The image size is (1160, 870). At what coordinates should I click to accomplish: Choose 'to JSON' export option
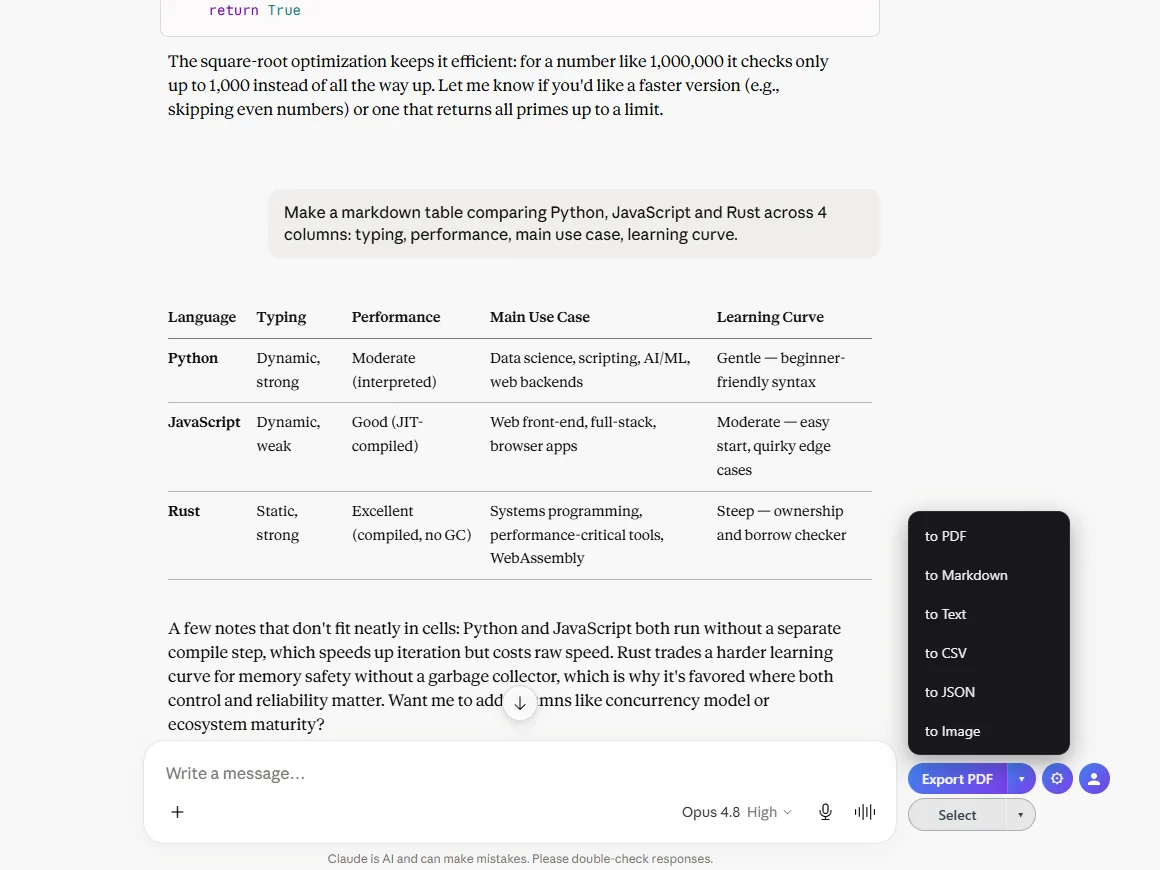point(988,692)
